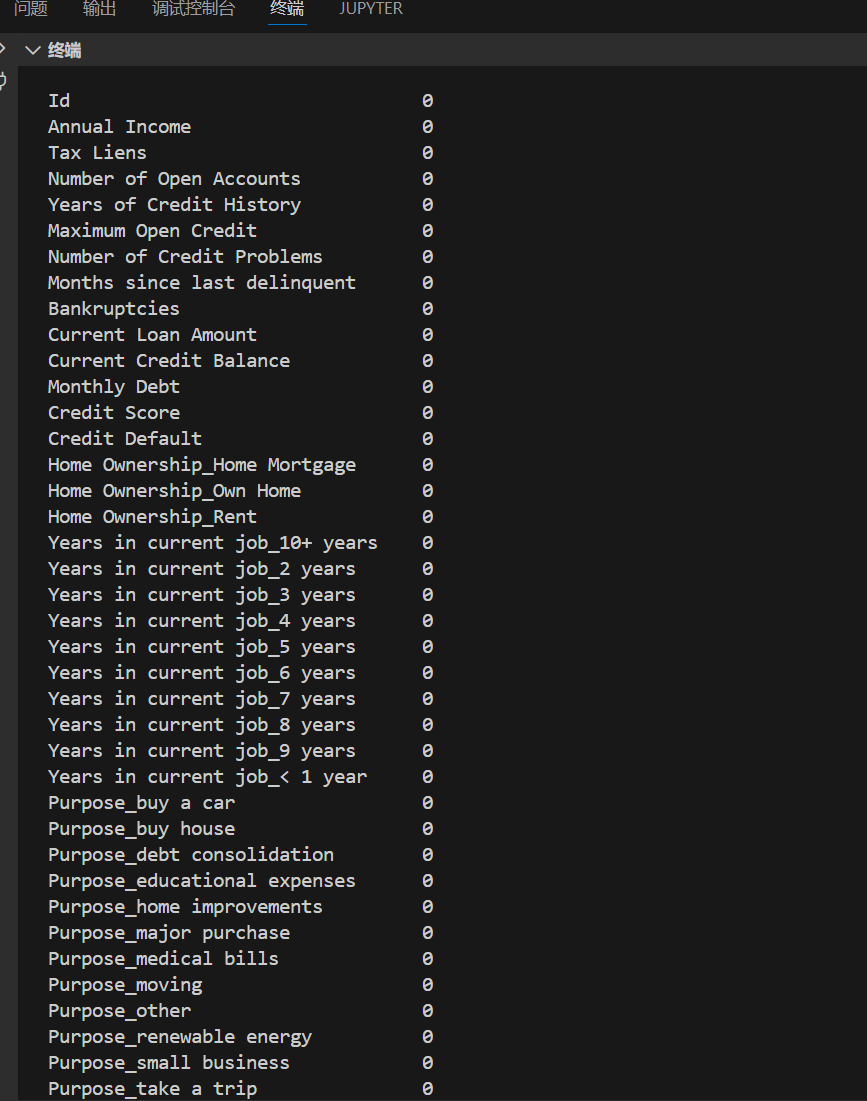This screenshot has height=1101, width=867.
Task: Select the Credit Score output line
Action: pos(113,412)
